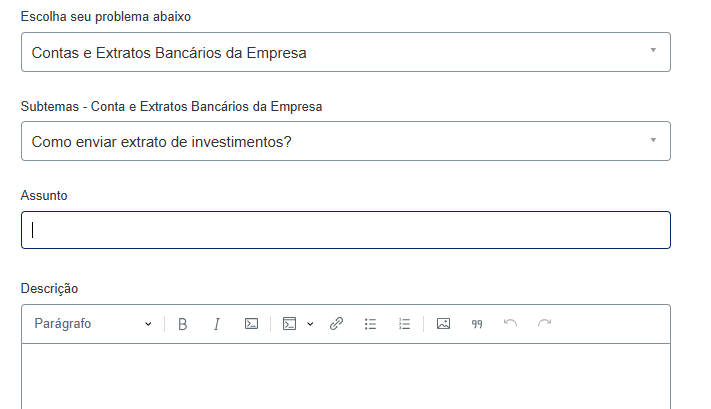Viewport: 711px width, 409px height.
Task: Insert inline code with the code icon
Action: pyautogui.click(x=252, y=324)
